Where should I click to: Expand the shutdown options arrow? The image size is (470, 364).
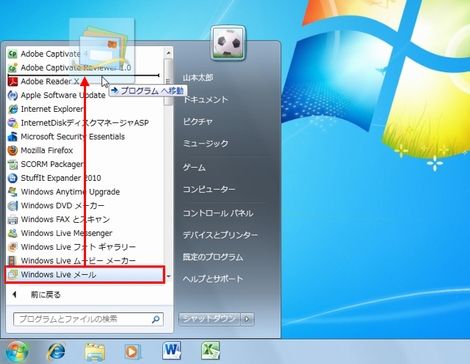247,319
